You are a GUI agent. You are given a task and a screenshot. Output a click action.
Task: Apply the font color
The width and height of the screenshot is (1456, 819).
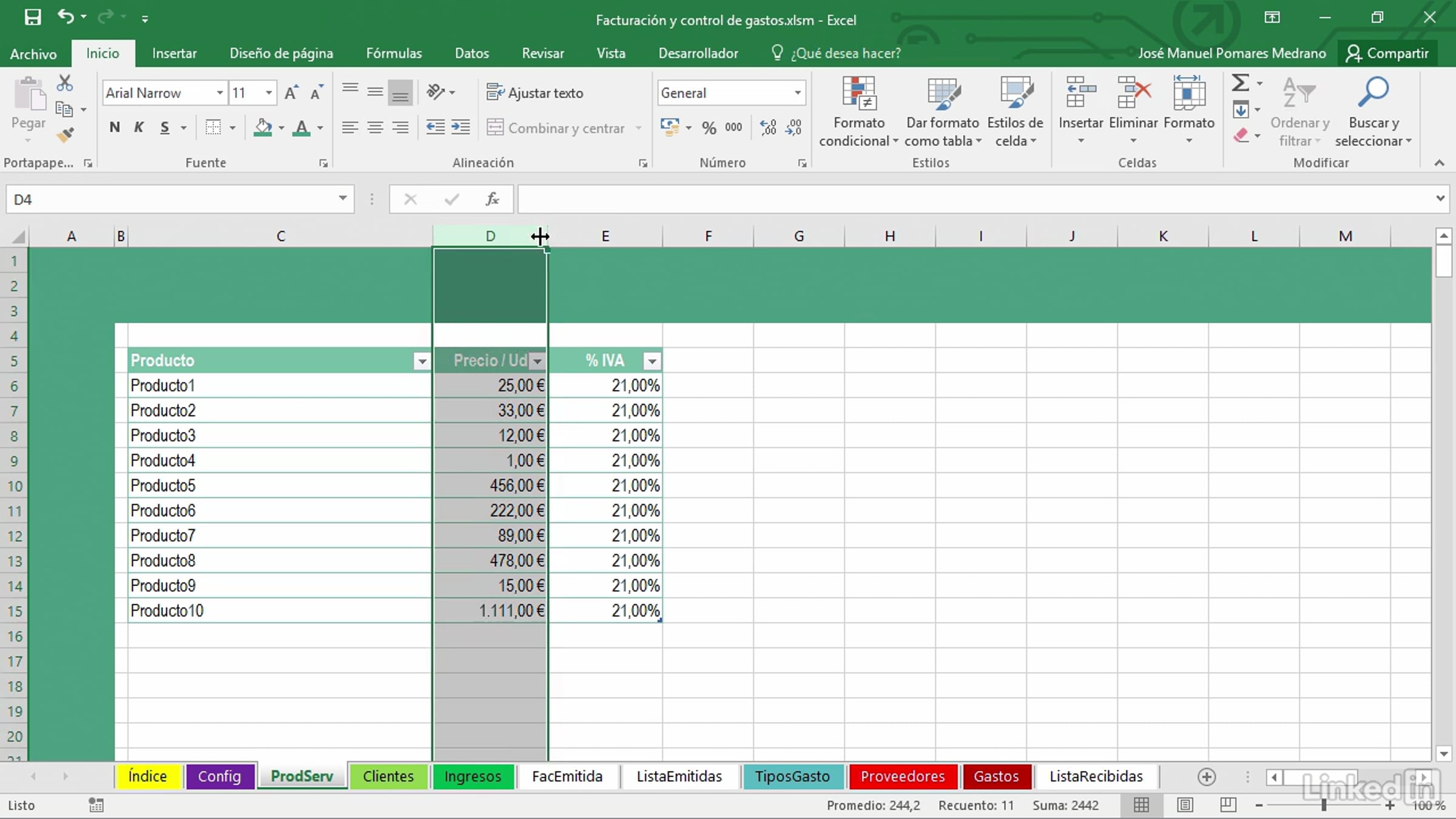[x=302, y=127]
